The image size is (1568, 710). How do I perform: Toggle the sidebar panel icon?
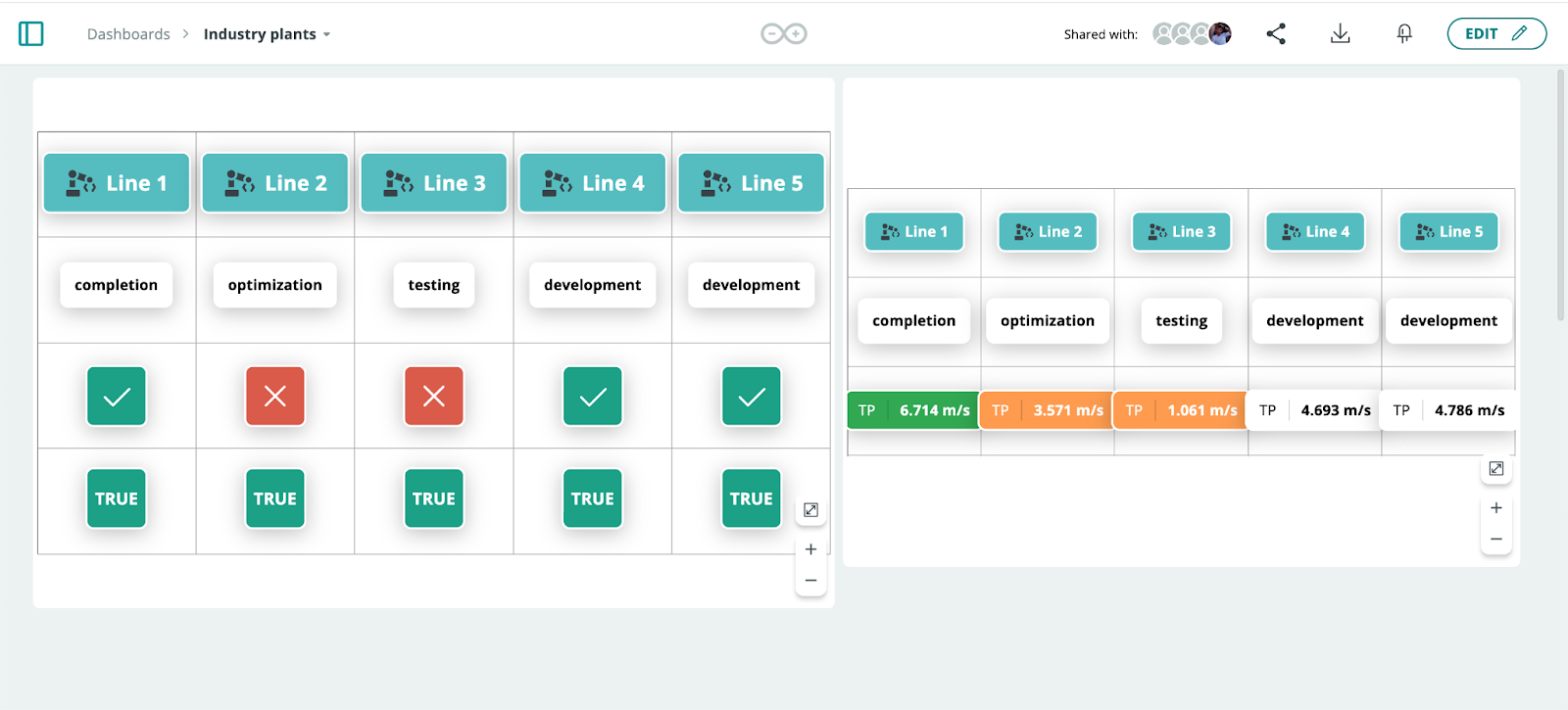tap(31, 34)
